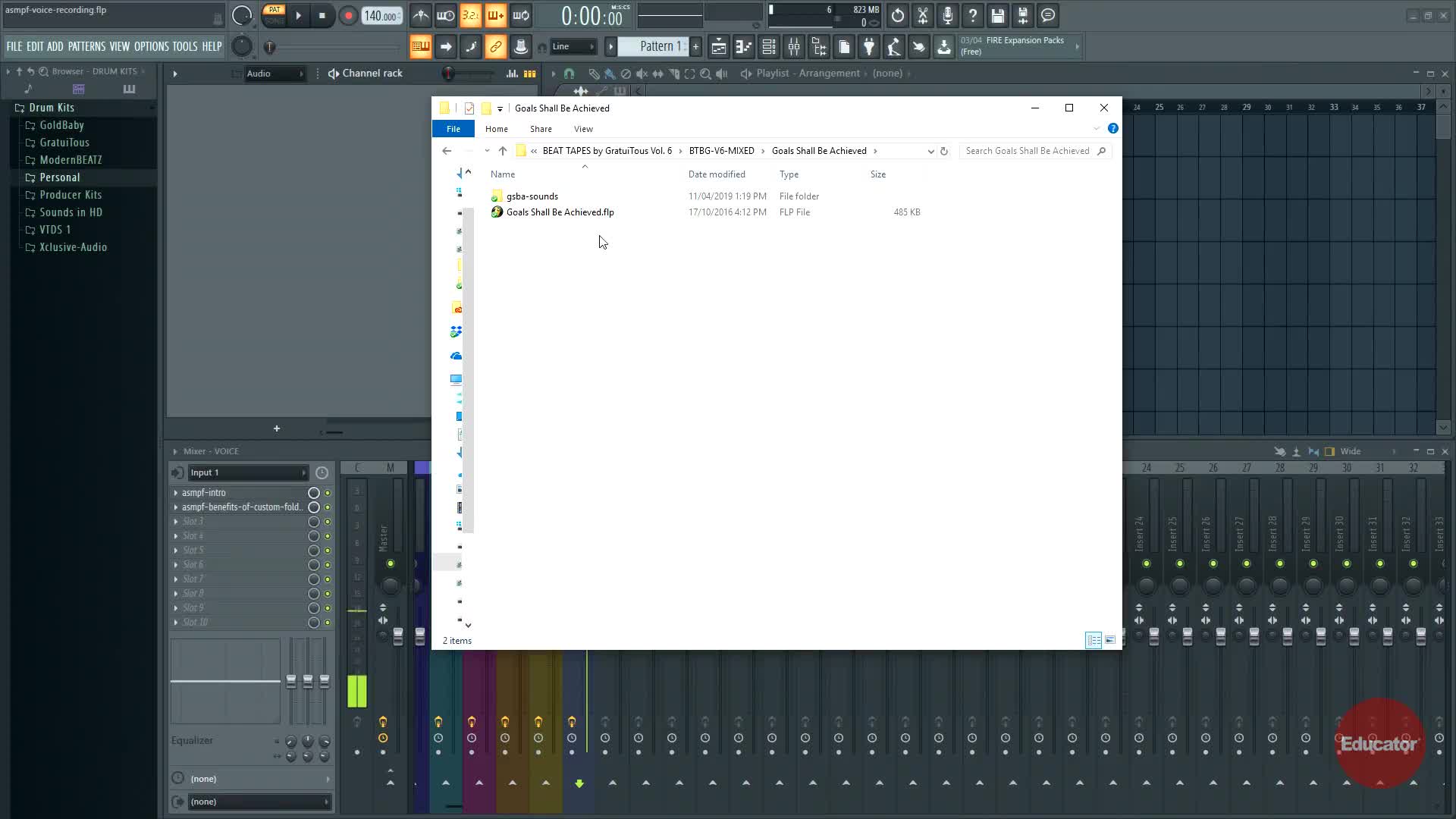Click the Record button in transport
The image size is (1456, 819).
tap(348, 16)
